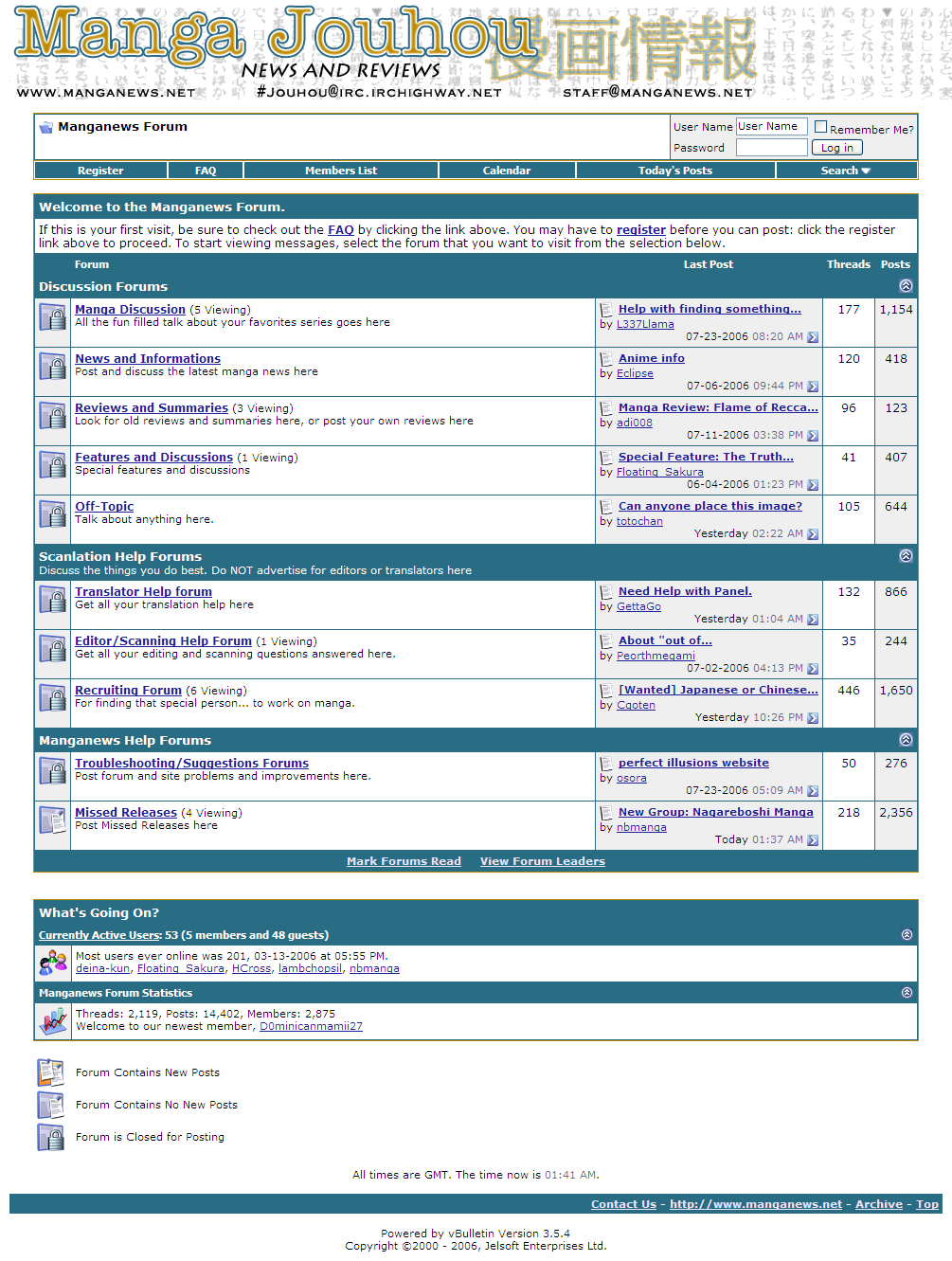Open the Translator Help forum link

click(144, 592)
